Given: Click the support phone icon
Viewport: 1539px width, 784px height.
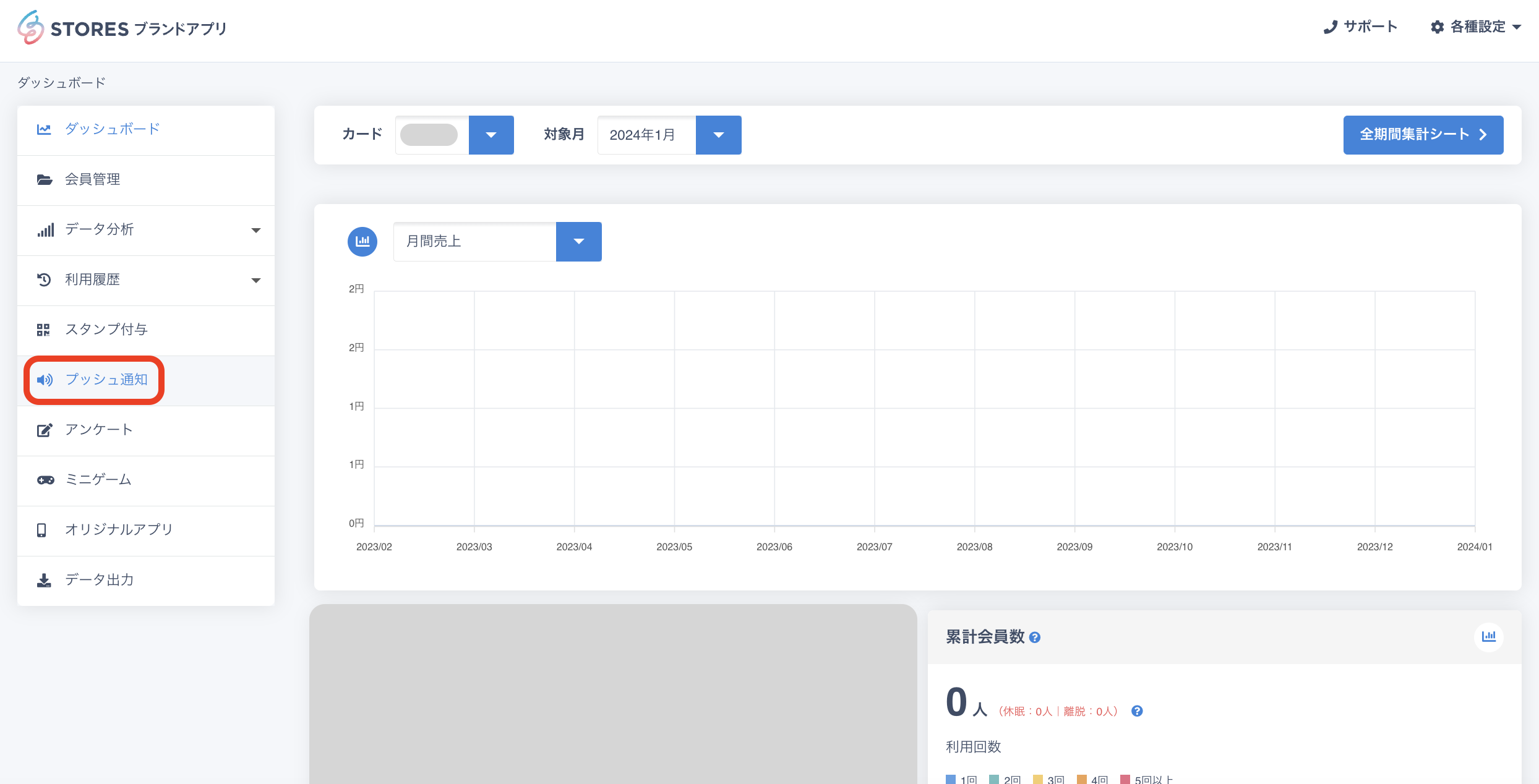Looking at the screenshot, I should tap(1330, 27).
